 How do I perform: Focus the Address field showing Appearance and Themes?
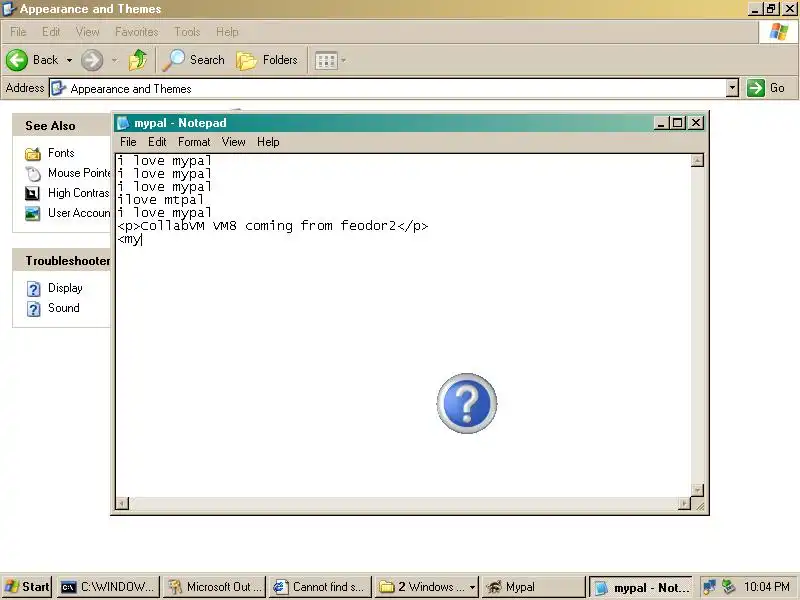click(388, 88)
